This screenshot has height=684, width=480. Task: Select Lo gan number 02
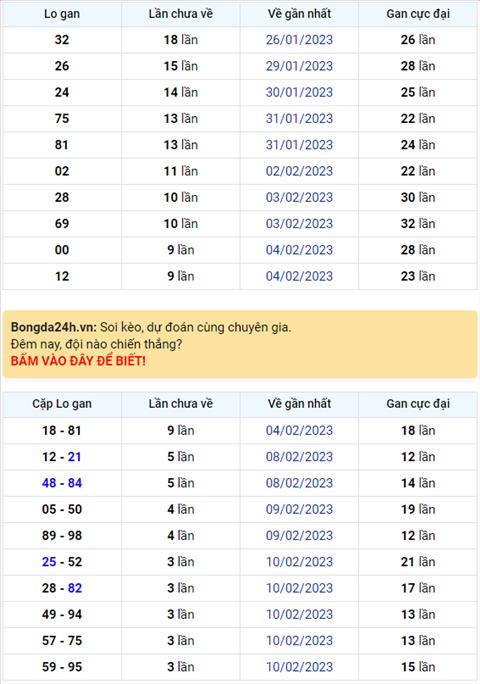[x=62, y=171]
